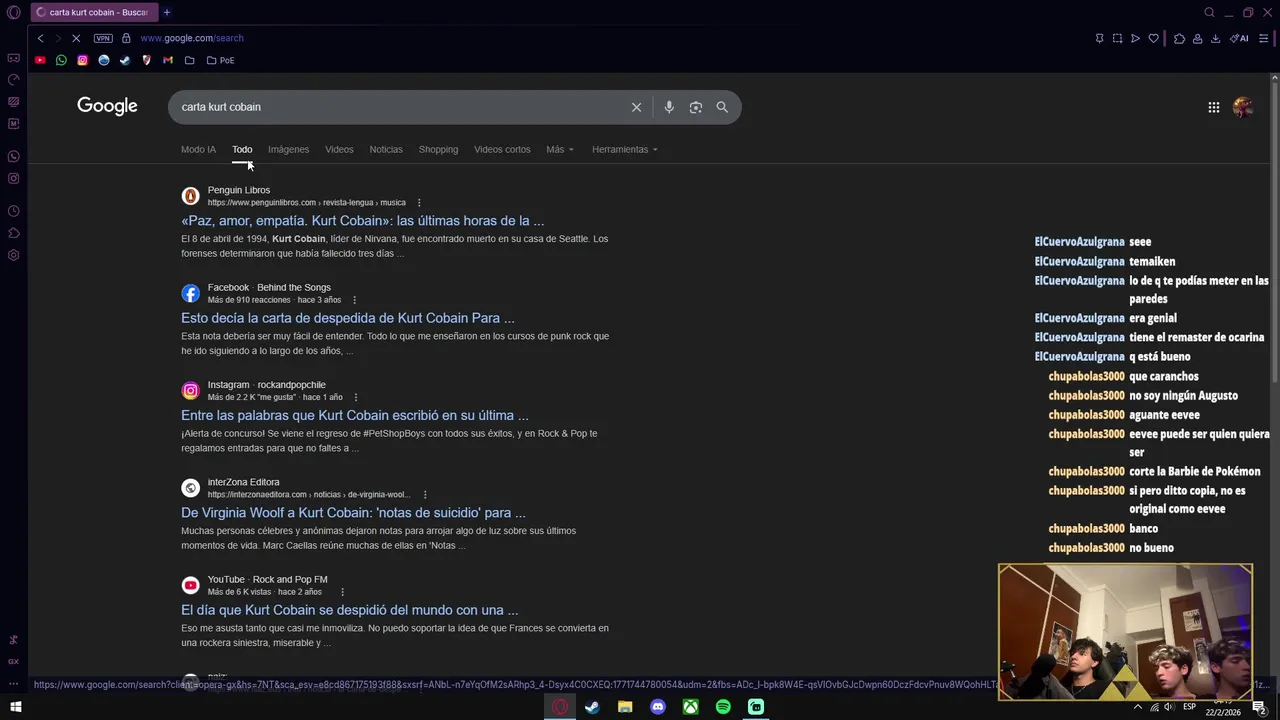The height and width of the screenshot is (720, 1280).
Task: Add page to bookmarks with heart icon
Action: tap(1153, 38)
